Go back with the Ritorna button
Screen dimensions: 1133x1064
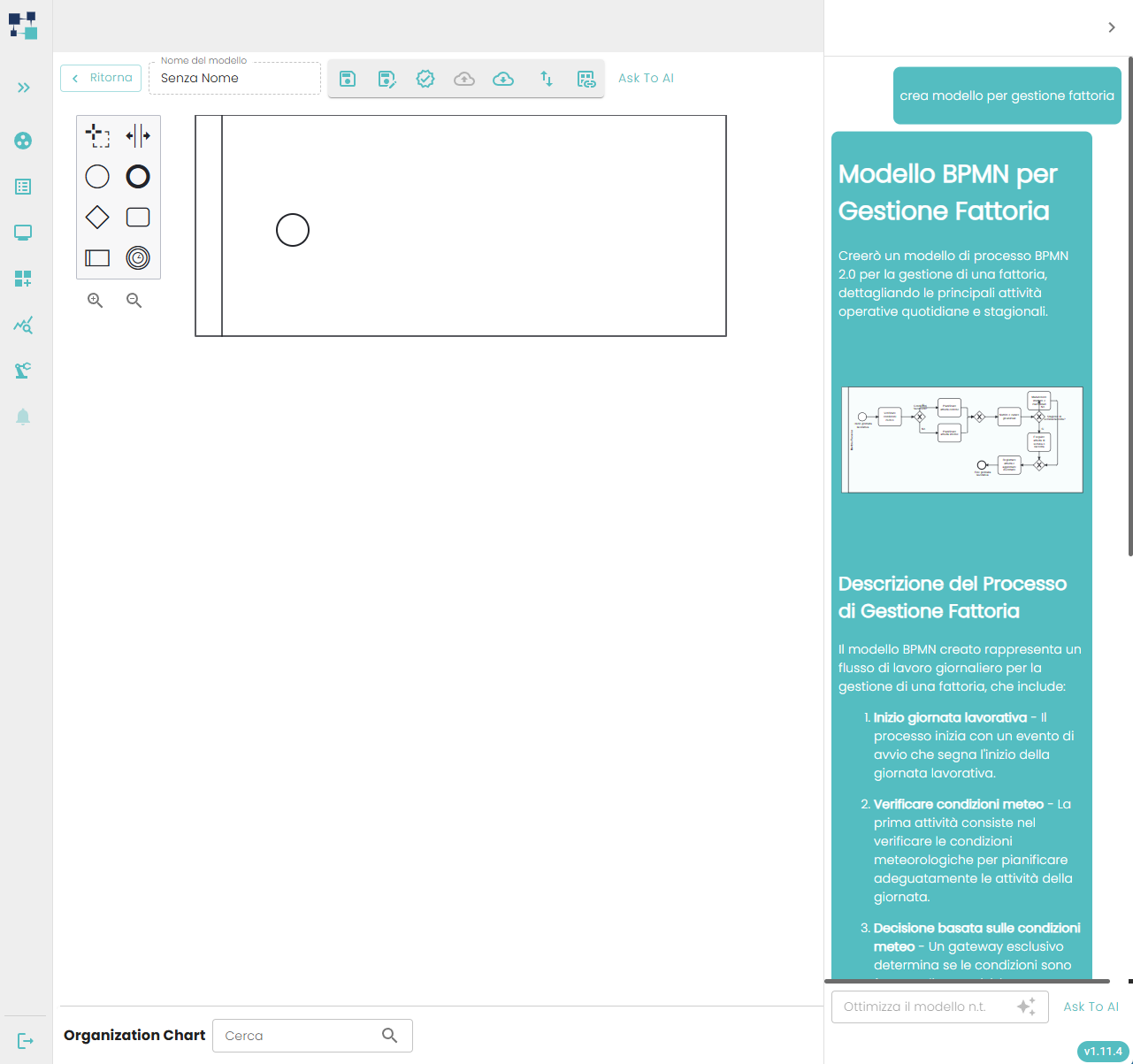[x=101, y=78]
